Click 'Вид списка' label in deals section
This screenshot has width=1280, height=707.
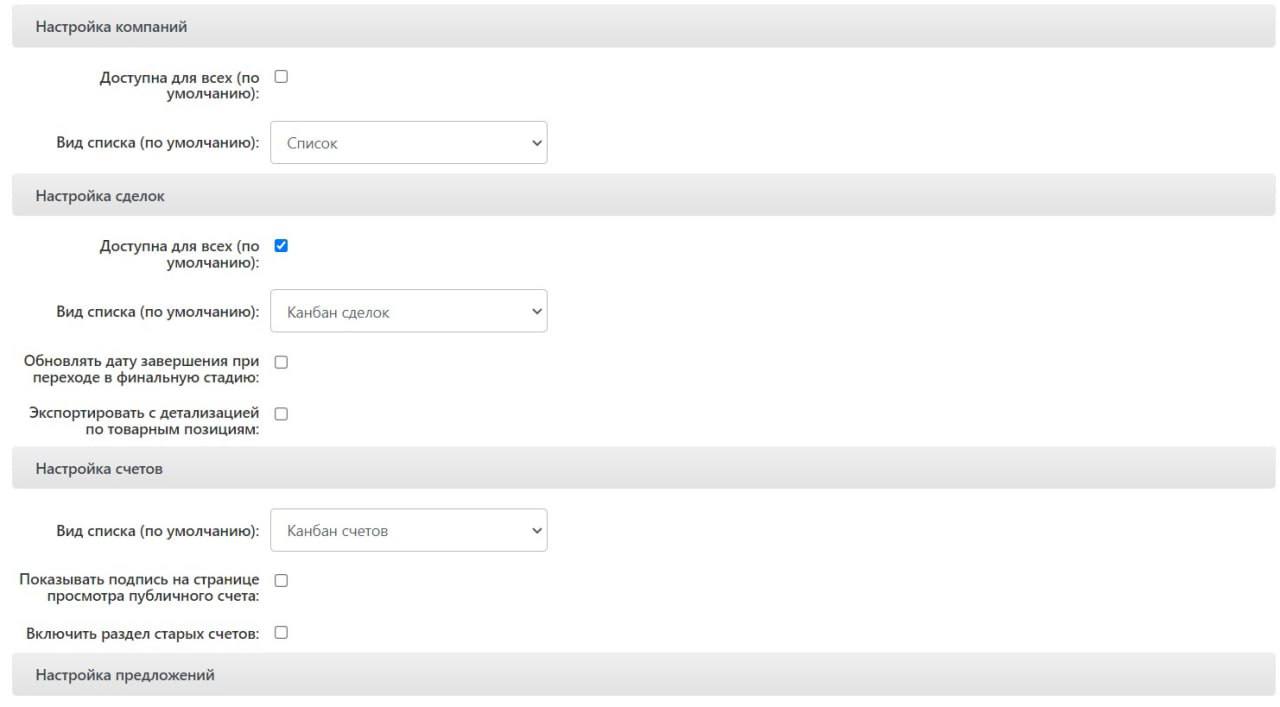pos(157,312)
